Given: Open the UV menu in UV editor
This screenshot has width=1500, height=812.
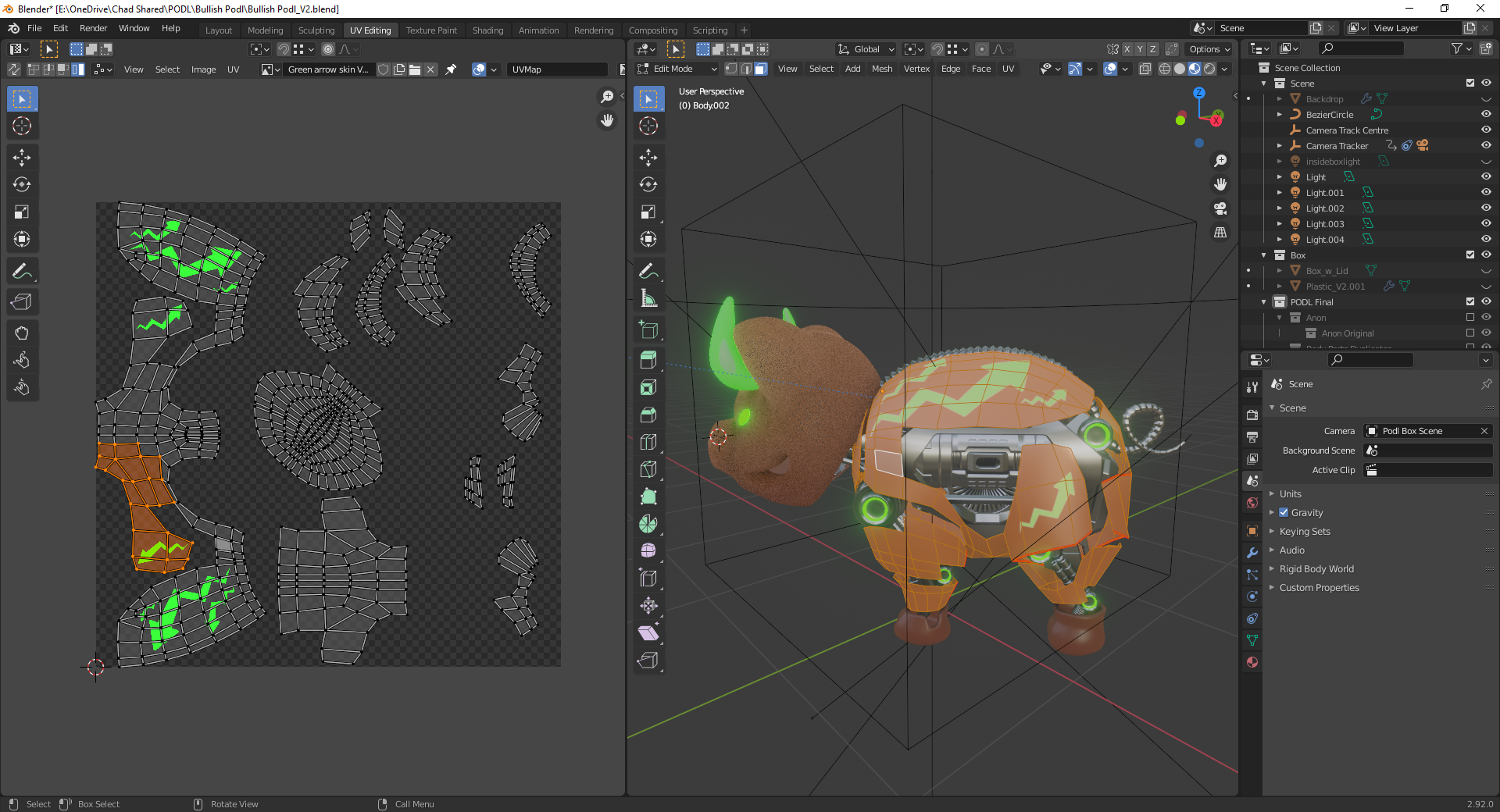Looking at the screenshot, I should (233, 69).
